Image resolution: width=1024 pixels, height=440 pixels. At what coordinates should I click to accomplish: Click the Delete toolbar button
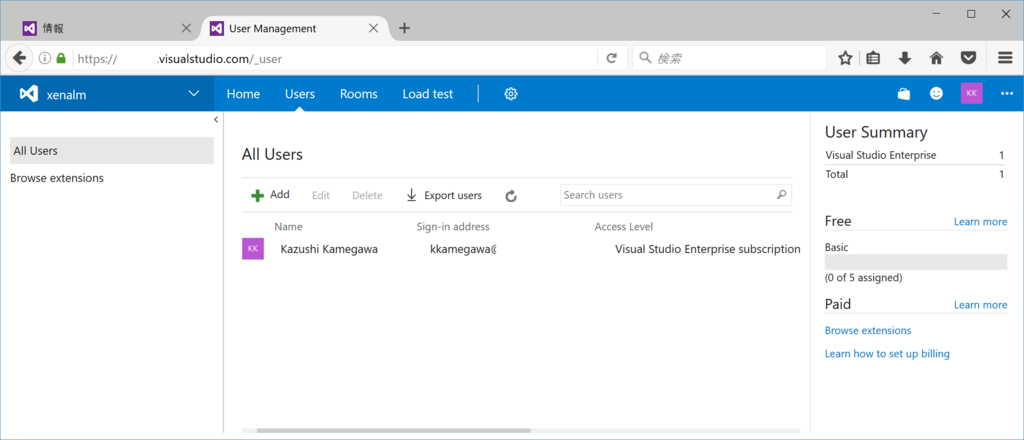[367, 195]
